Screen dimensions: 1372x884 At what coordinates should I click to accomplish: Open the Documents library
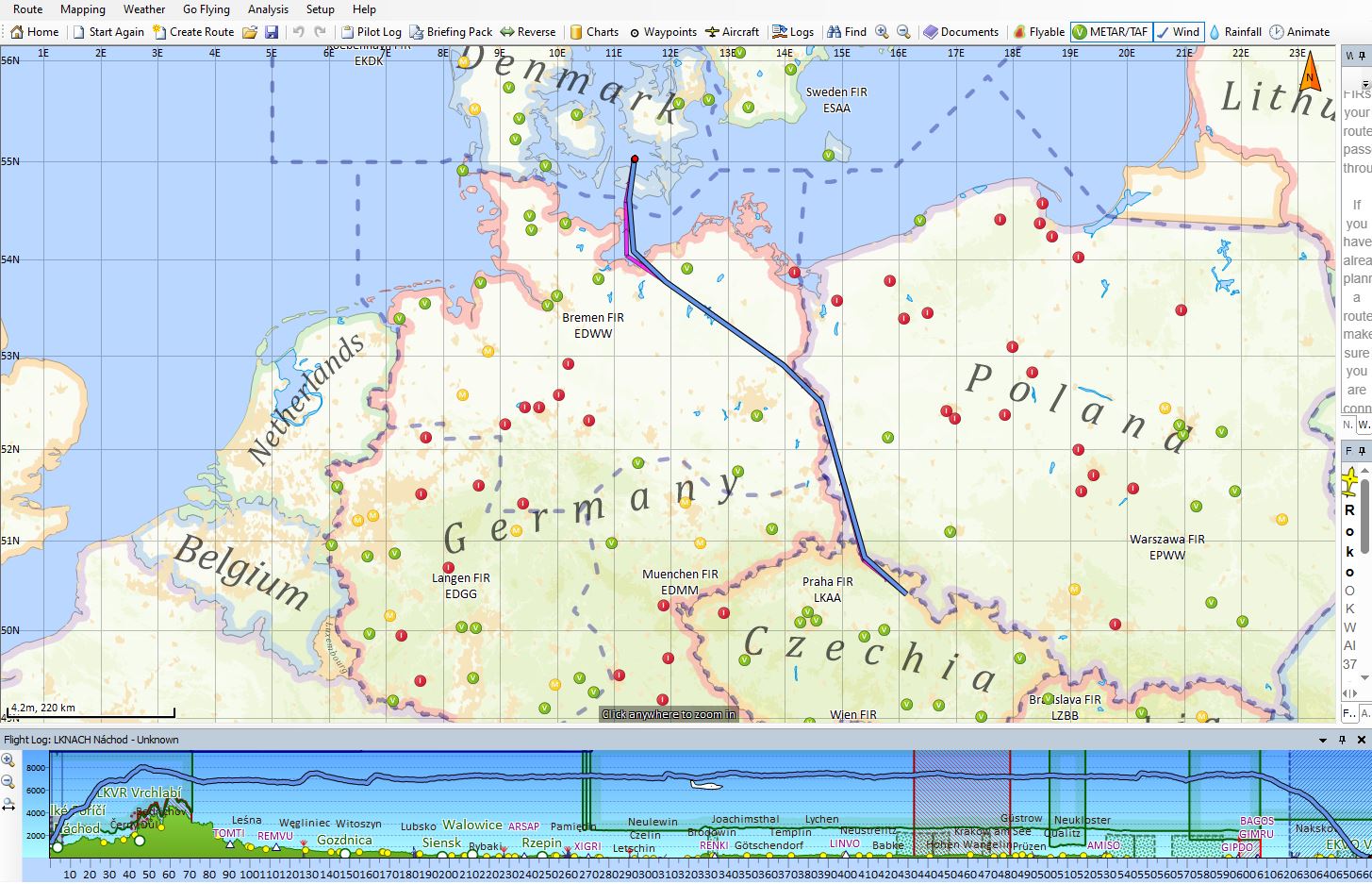coord(960,32)
